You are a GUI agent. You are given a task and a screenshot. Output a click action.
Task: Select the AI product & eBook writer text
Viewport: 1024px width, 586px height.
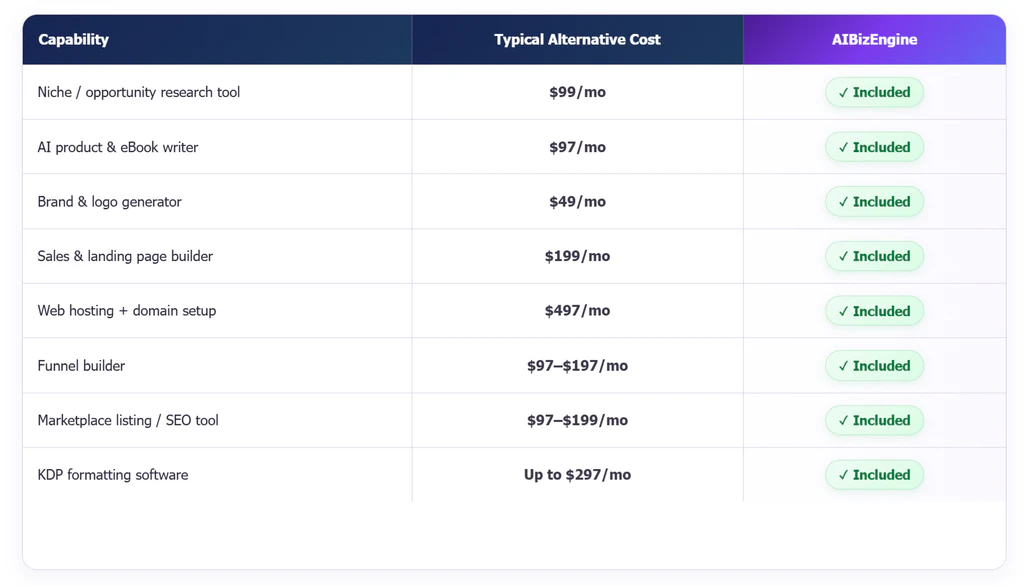(x=118, y=147)
